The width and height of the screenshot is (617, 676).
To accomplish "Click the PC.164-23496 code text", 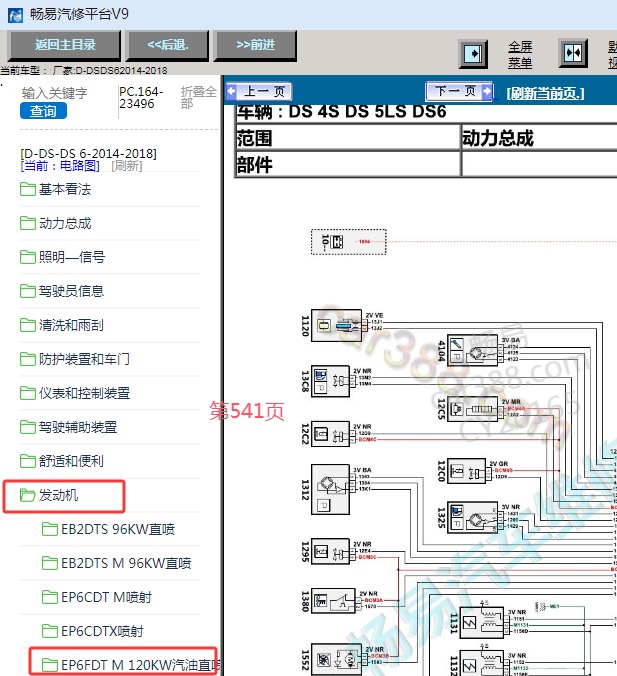I will [141, 98].
